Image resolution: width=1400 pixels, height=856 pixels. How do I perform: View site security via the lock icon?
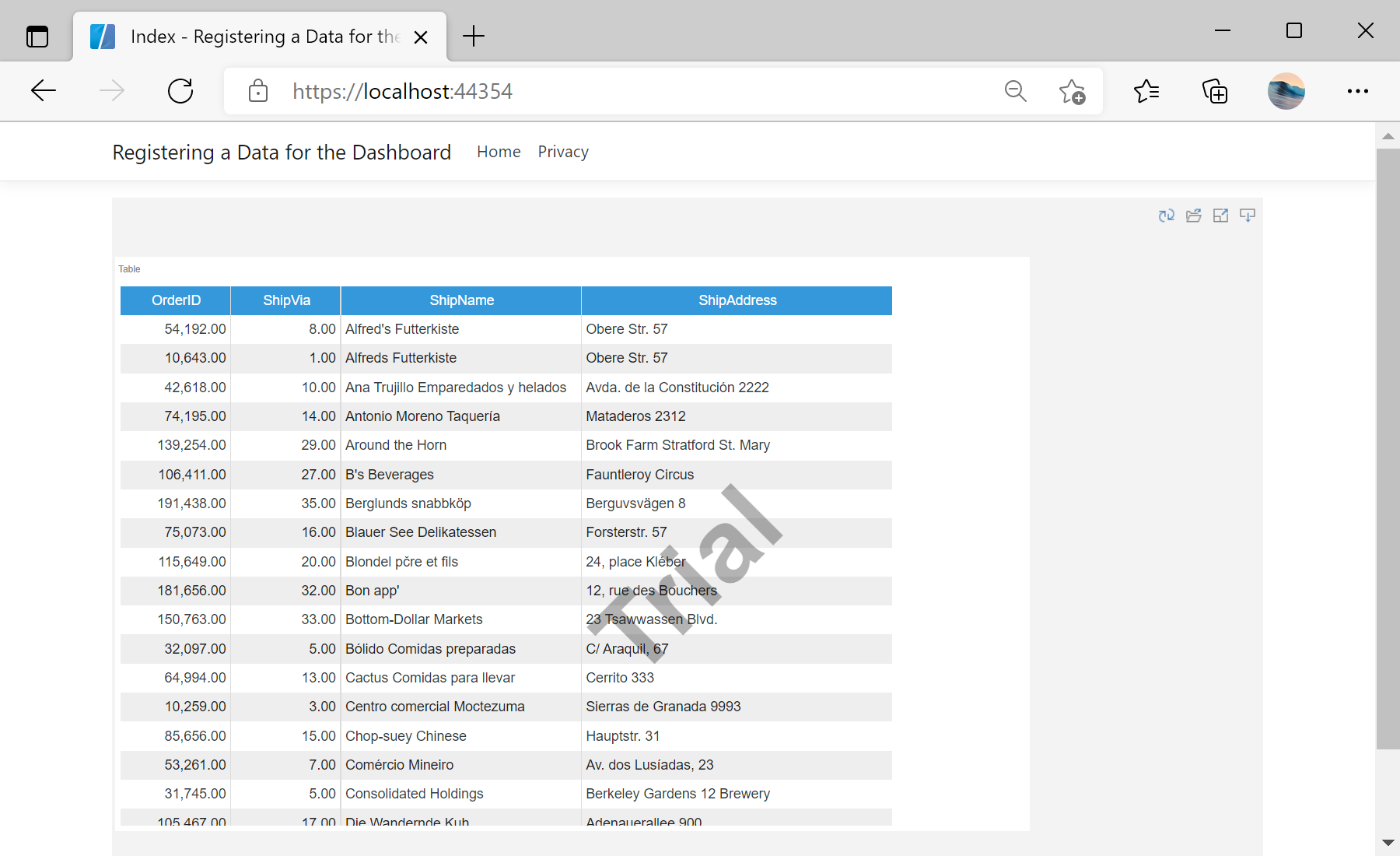[x=257, y=91]
